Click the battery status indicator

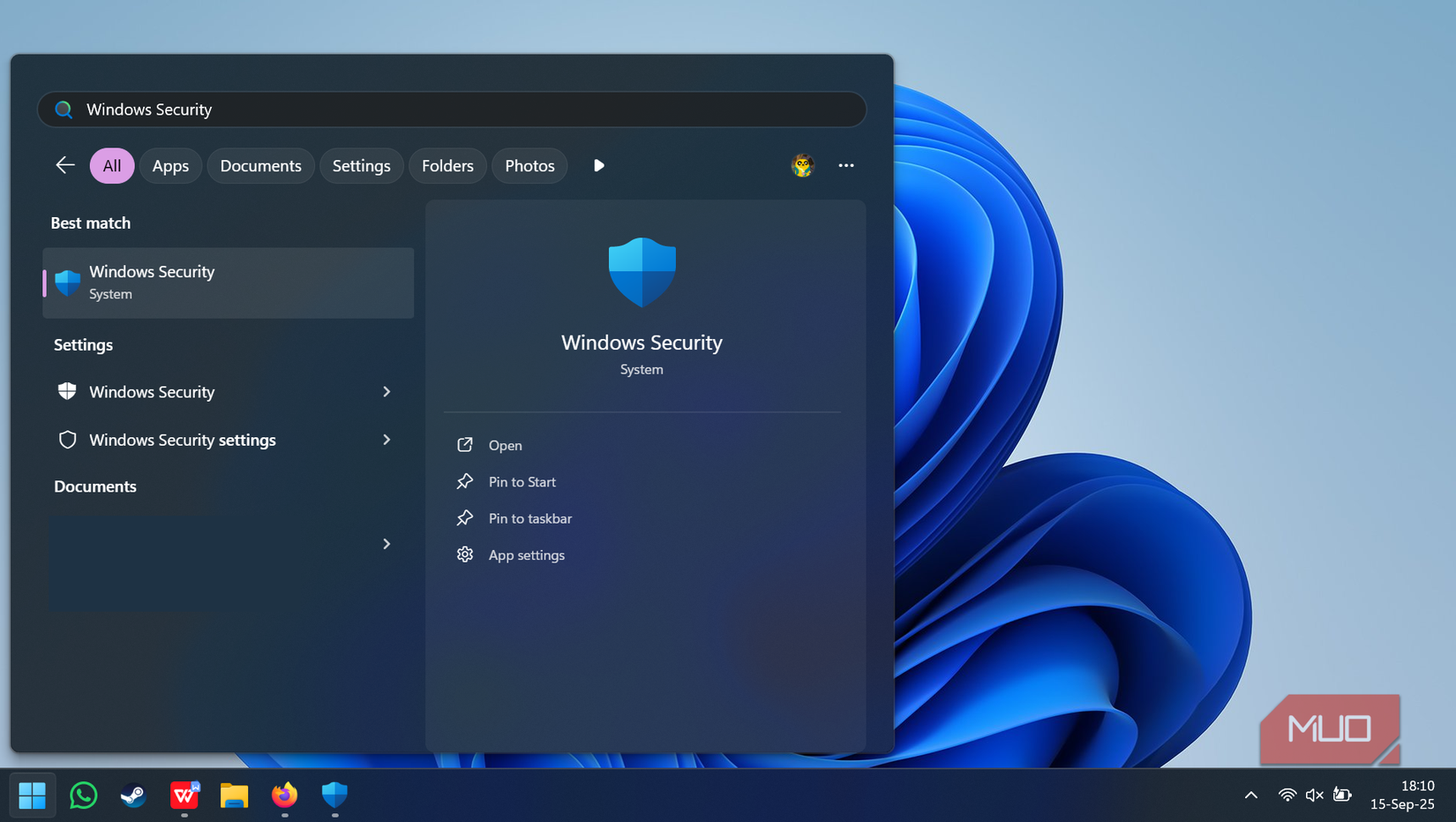pos(1342,795)
